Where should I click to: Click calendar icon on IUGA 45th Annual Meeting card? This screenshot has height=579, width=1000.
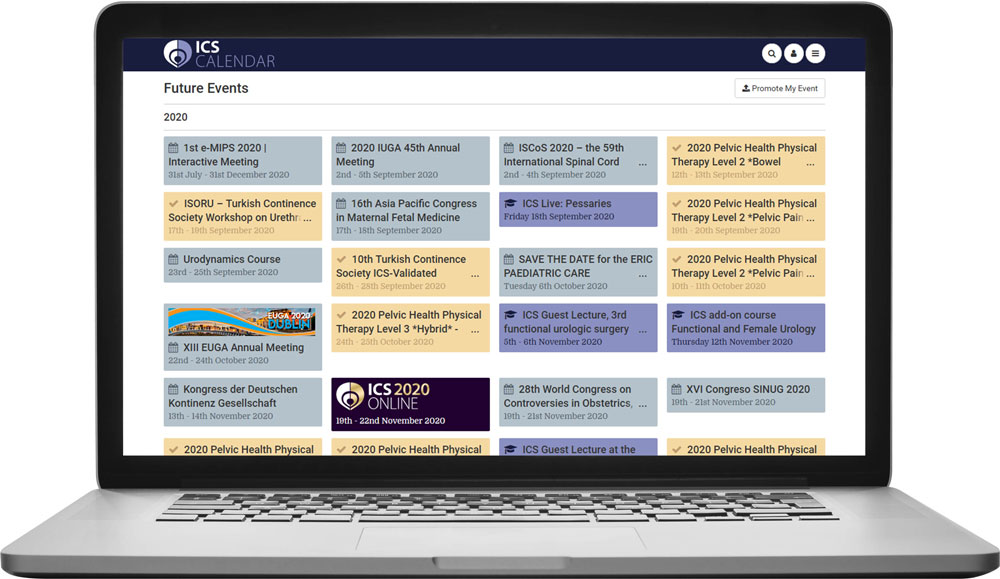pyautogui.click(x=341, y=148)
